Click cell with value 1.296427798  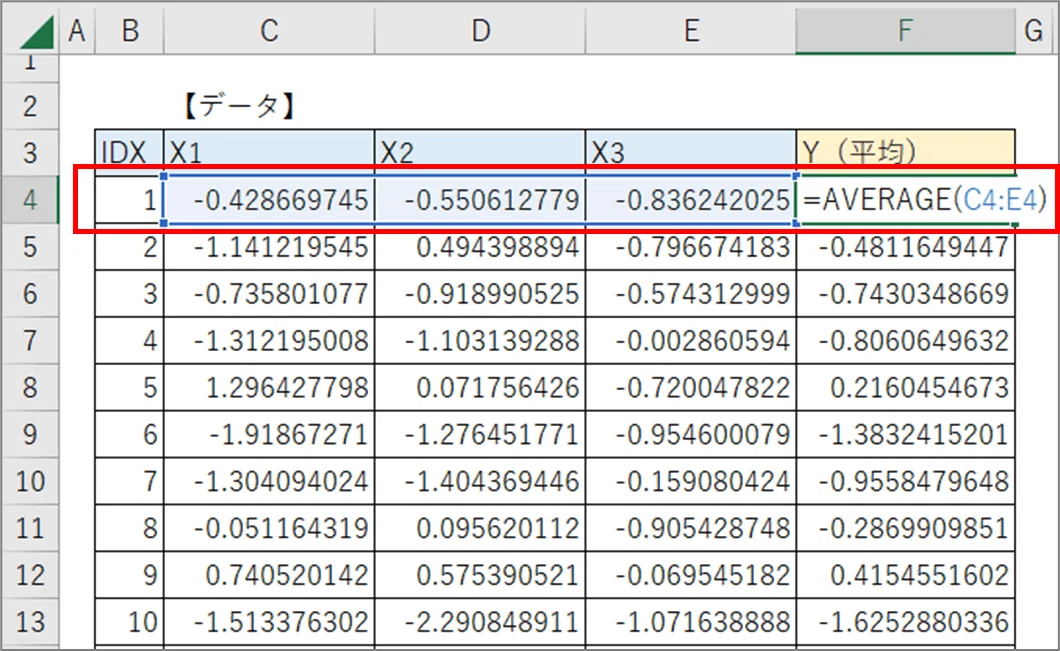268,387
